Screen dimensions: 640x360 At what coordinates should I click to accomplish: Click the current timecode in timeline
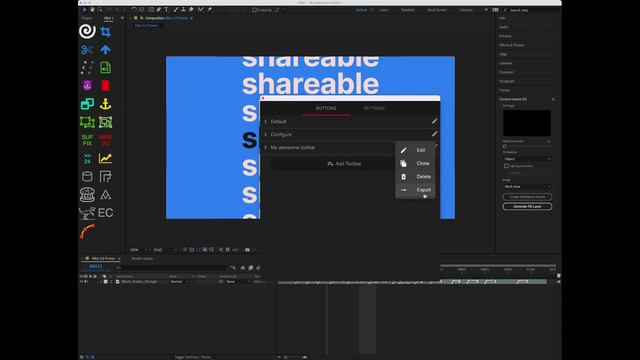click(x=96, y=266)
